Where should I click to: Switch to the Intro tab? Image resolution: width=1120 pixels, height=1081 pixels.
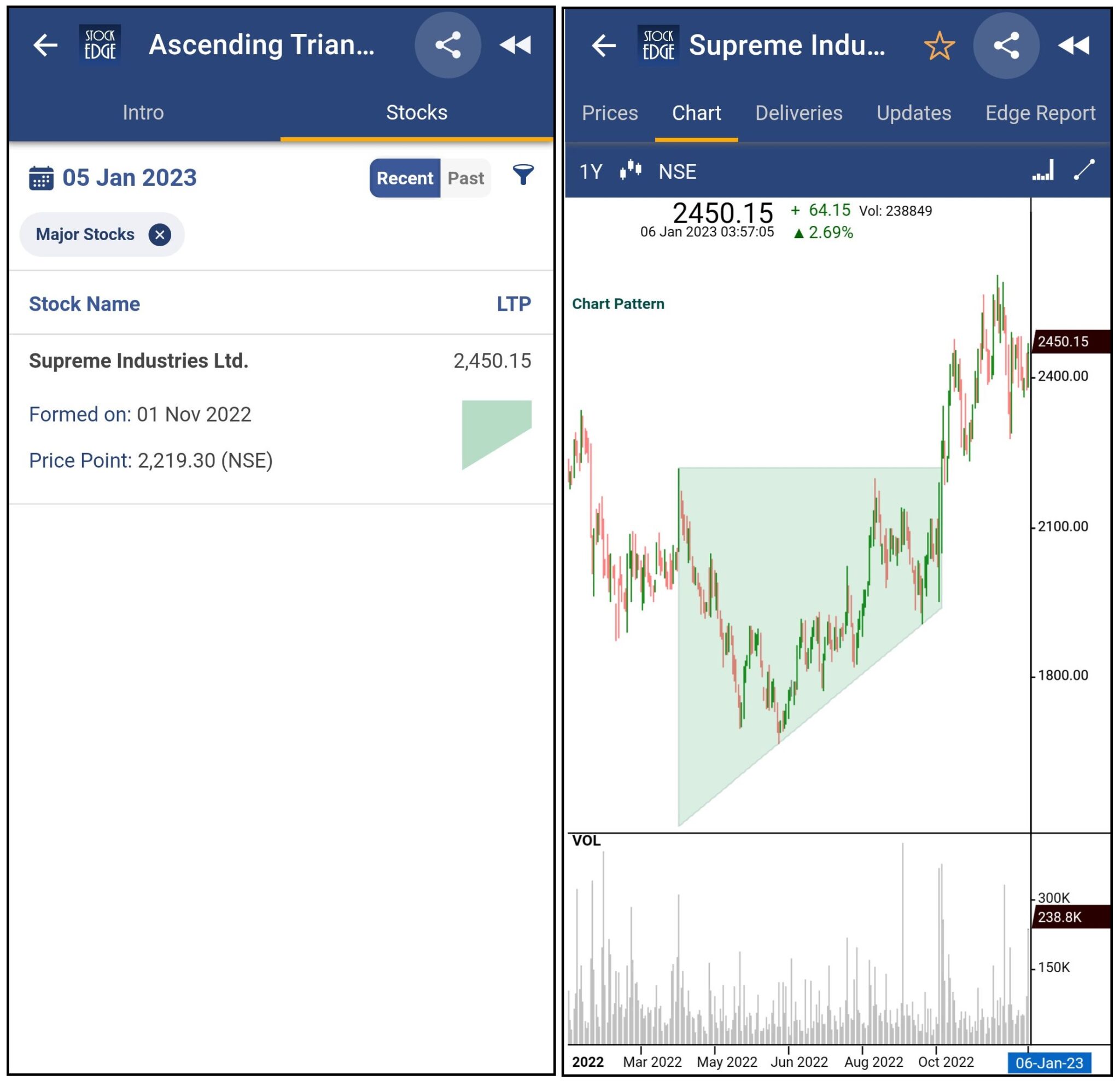tap(143, 112)
